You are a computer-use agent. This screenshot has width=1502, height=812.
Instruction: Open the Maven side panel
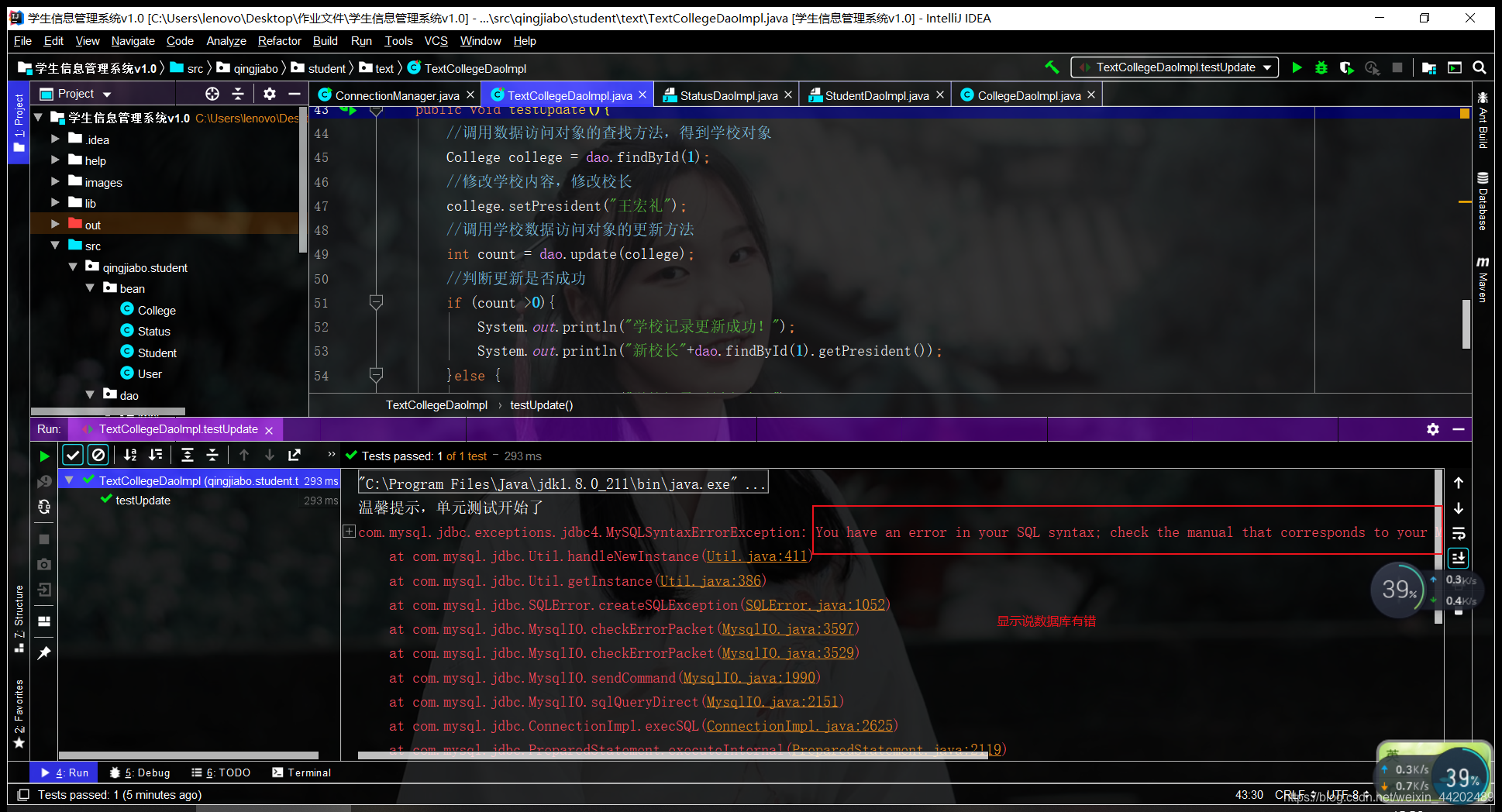coord(1483,280)
